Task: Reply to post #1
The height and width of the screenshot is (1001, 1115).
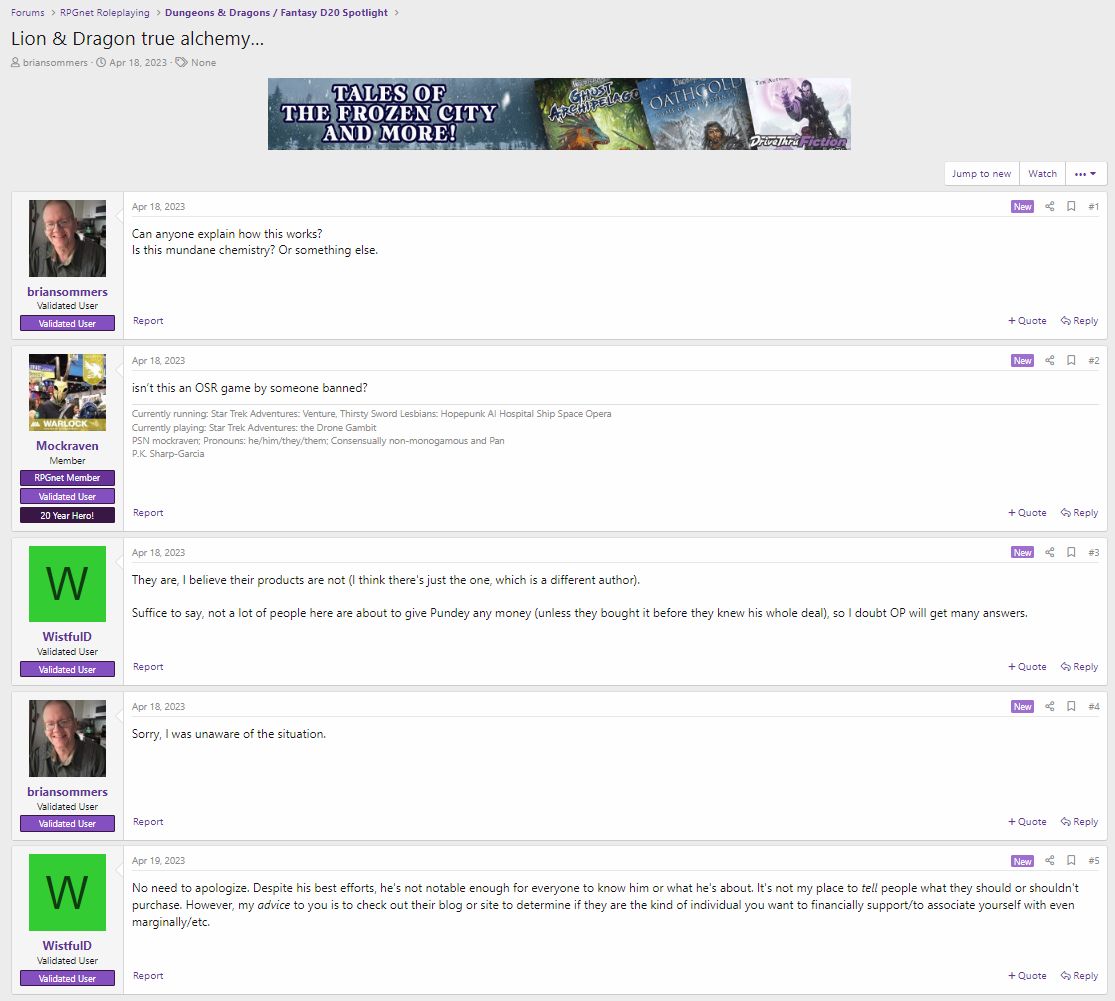Action: tap(1079, 321)
